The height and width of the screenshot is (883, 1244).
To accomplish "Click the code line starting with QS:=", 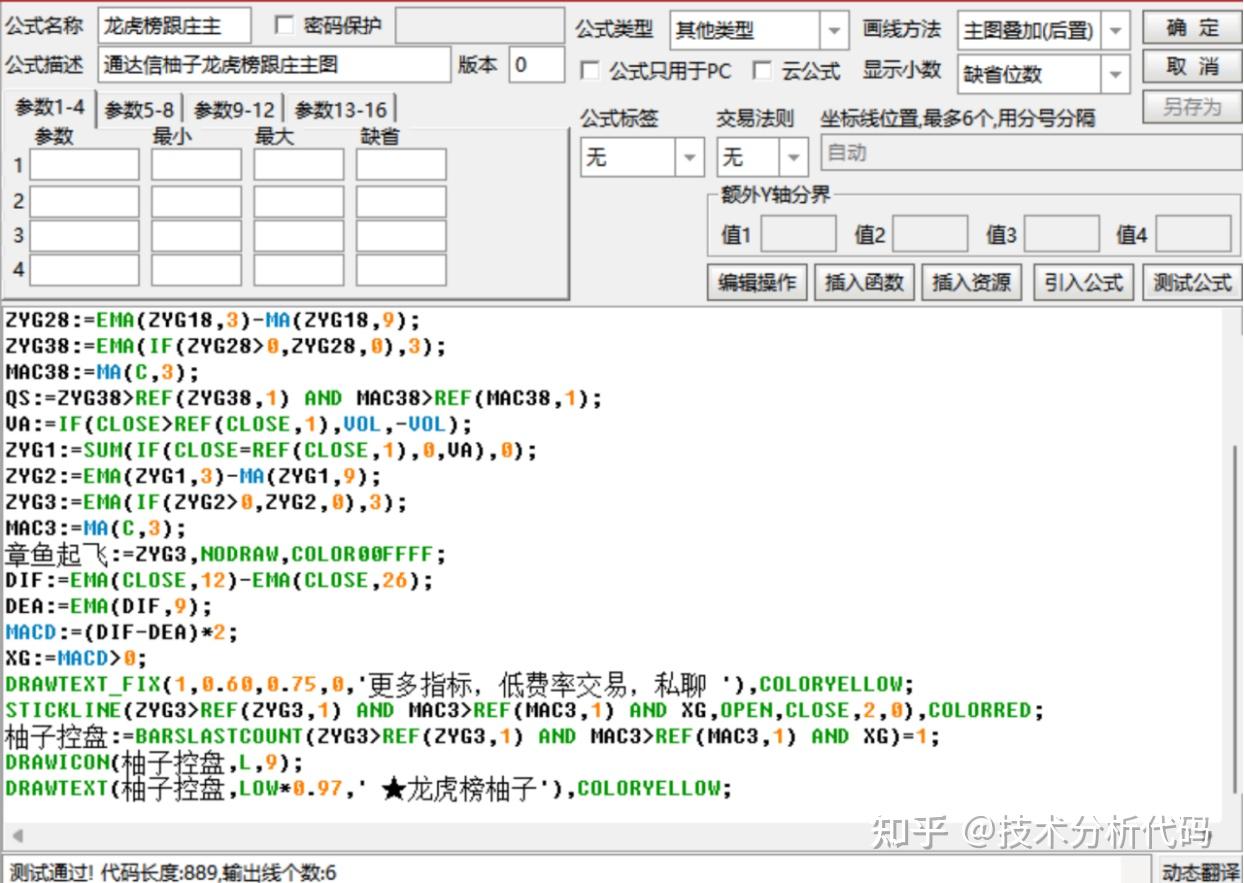I will [304, 398].
